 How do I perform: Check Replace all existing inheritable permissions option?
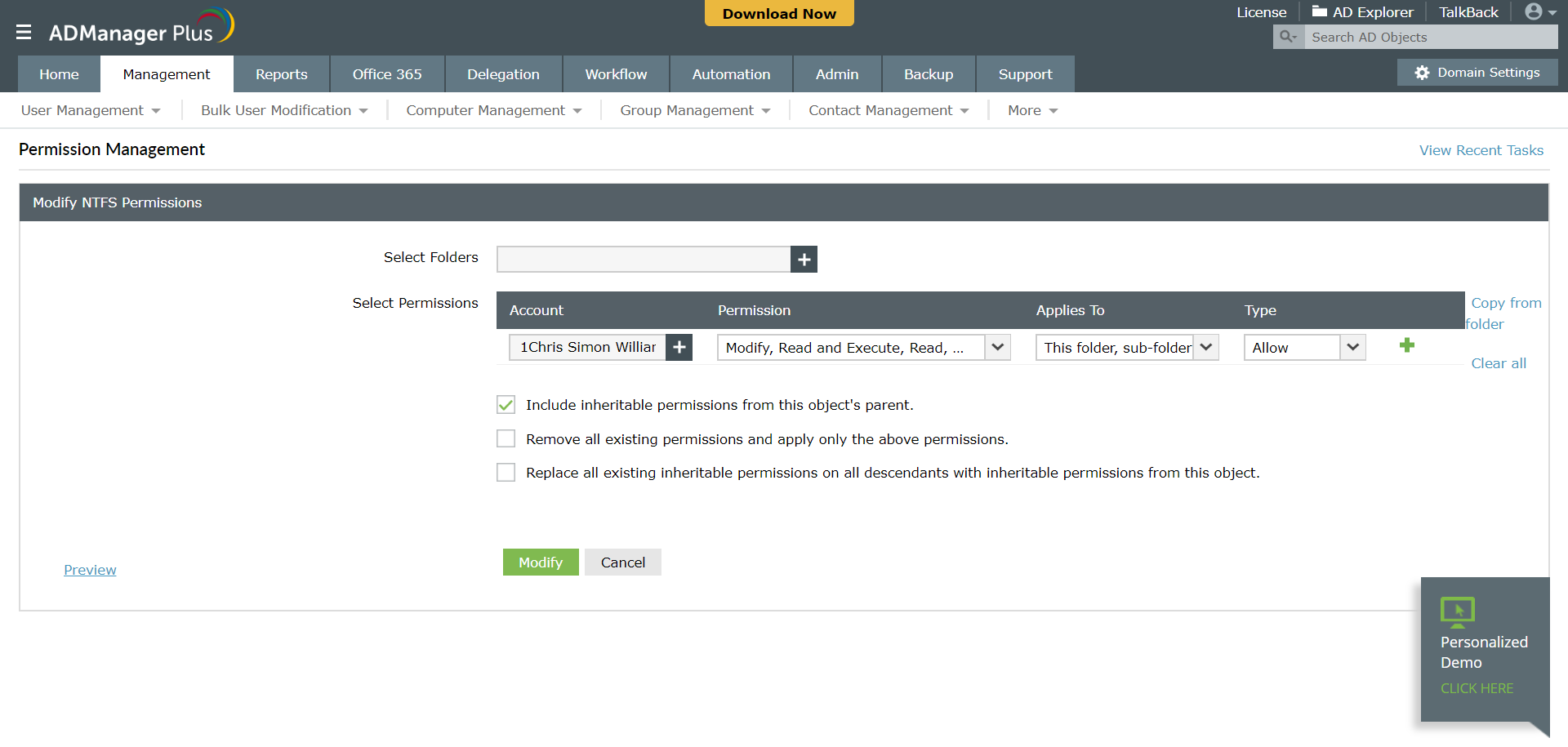tap(506, 473)
